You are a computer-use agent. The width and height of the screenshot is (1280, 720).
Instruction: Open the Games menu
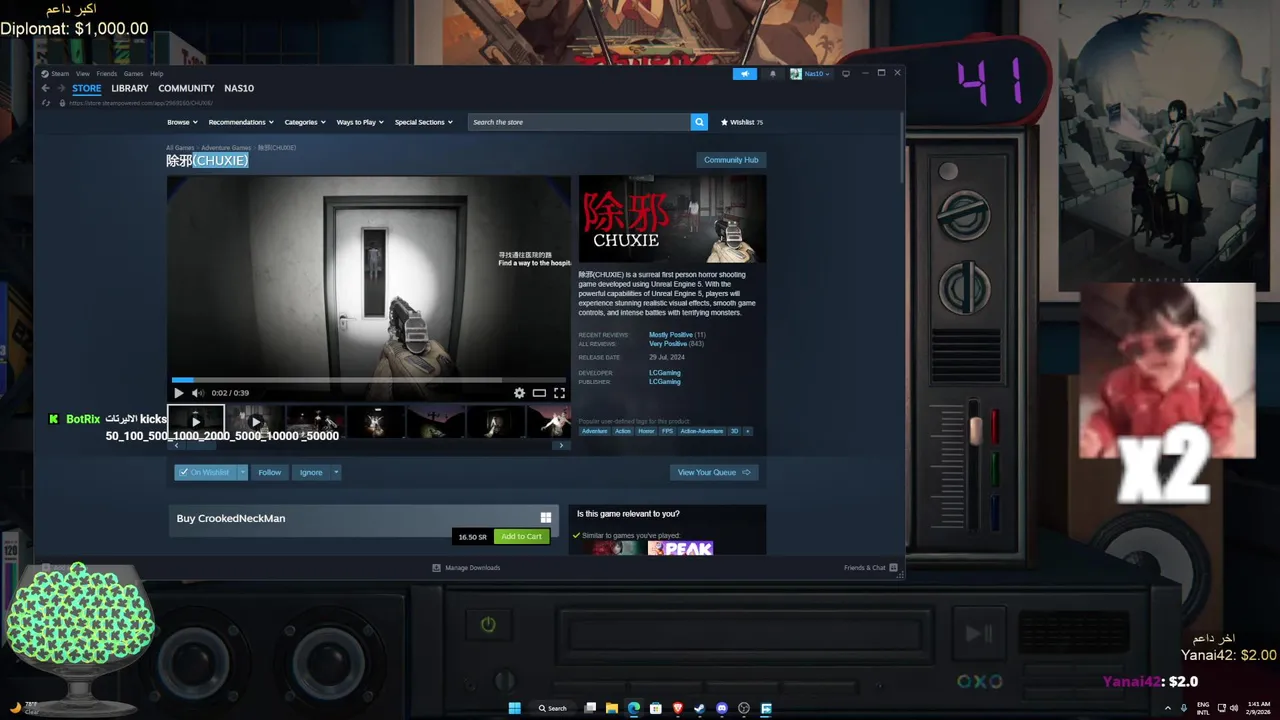pos(133,73)
